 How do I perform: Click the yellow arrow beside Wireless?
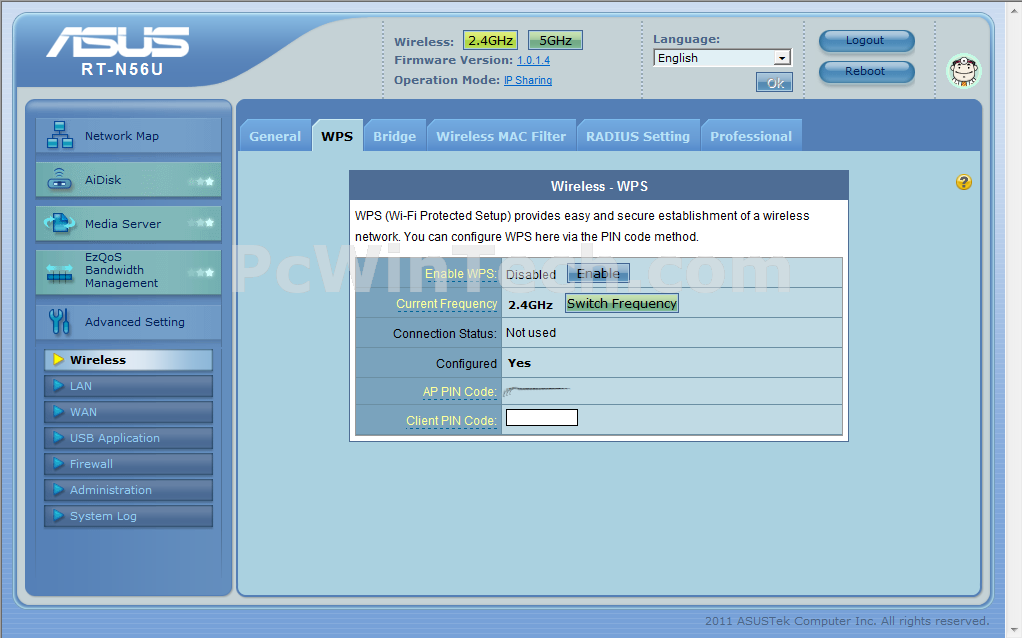[58, 360]
